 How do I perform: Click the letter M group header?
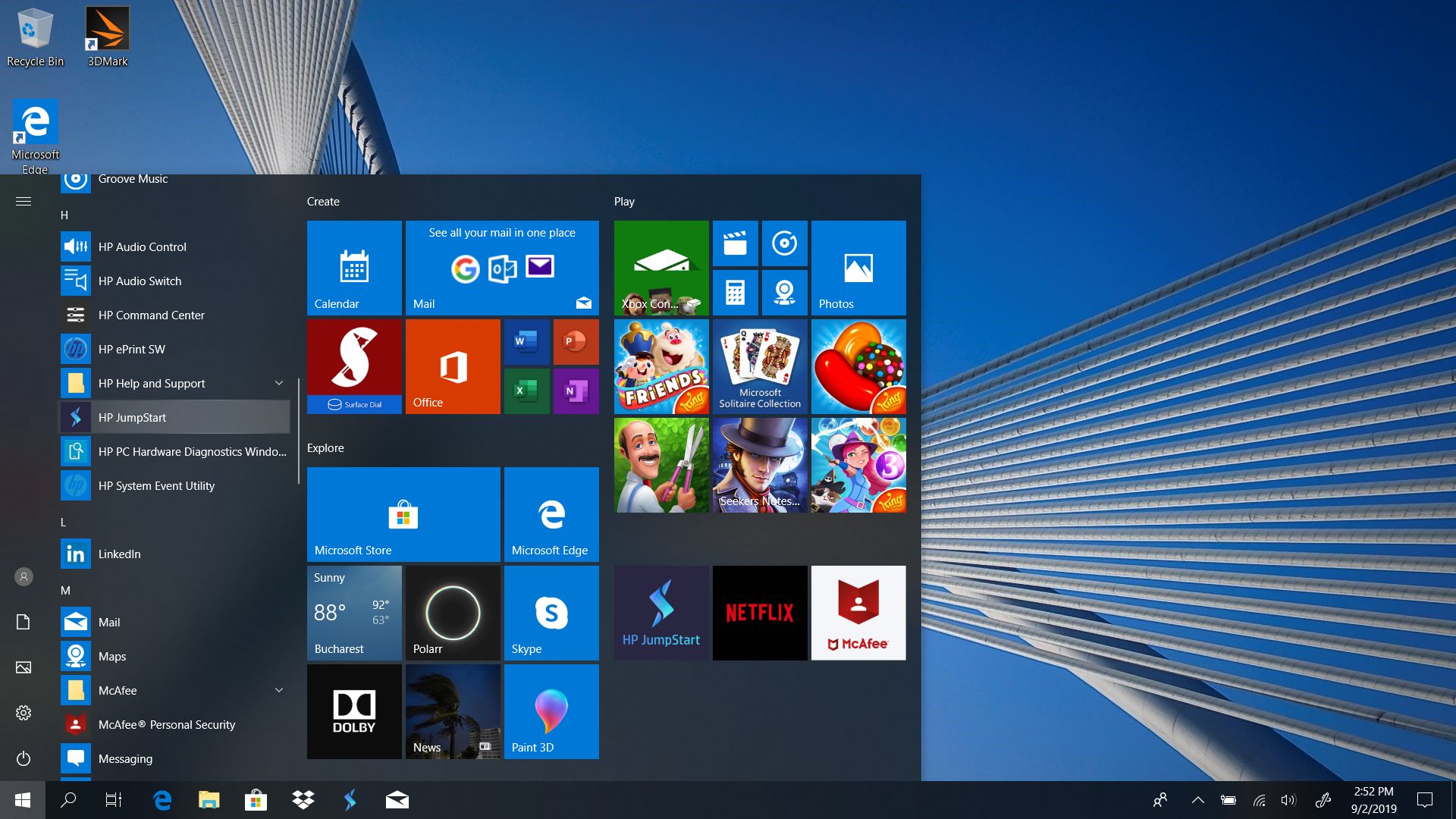65,591
